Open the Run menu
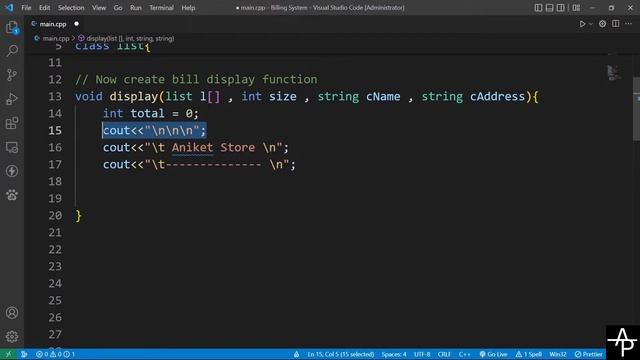The image size is (640, 360). click(x=136, y=8)
